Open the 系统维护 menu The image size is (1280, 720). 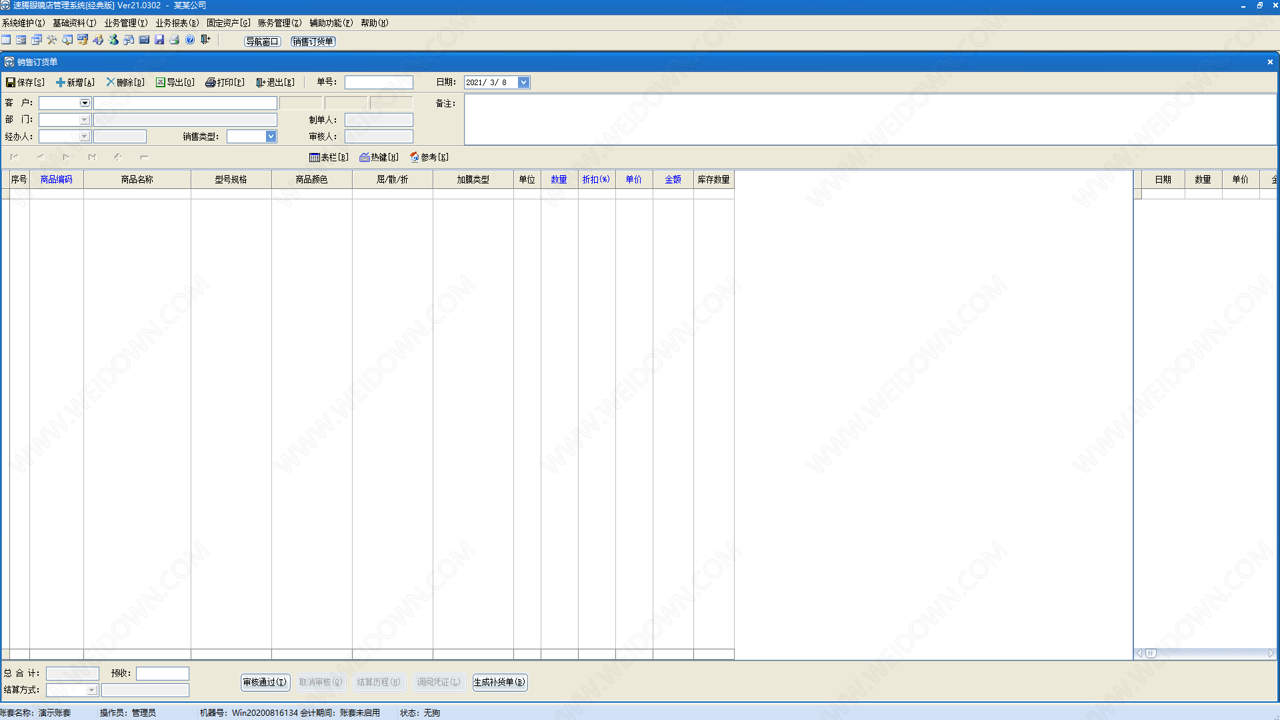(x=23, y=22)
